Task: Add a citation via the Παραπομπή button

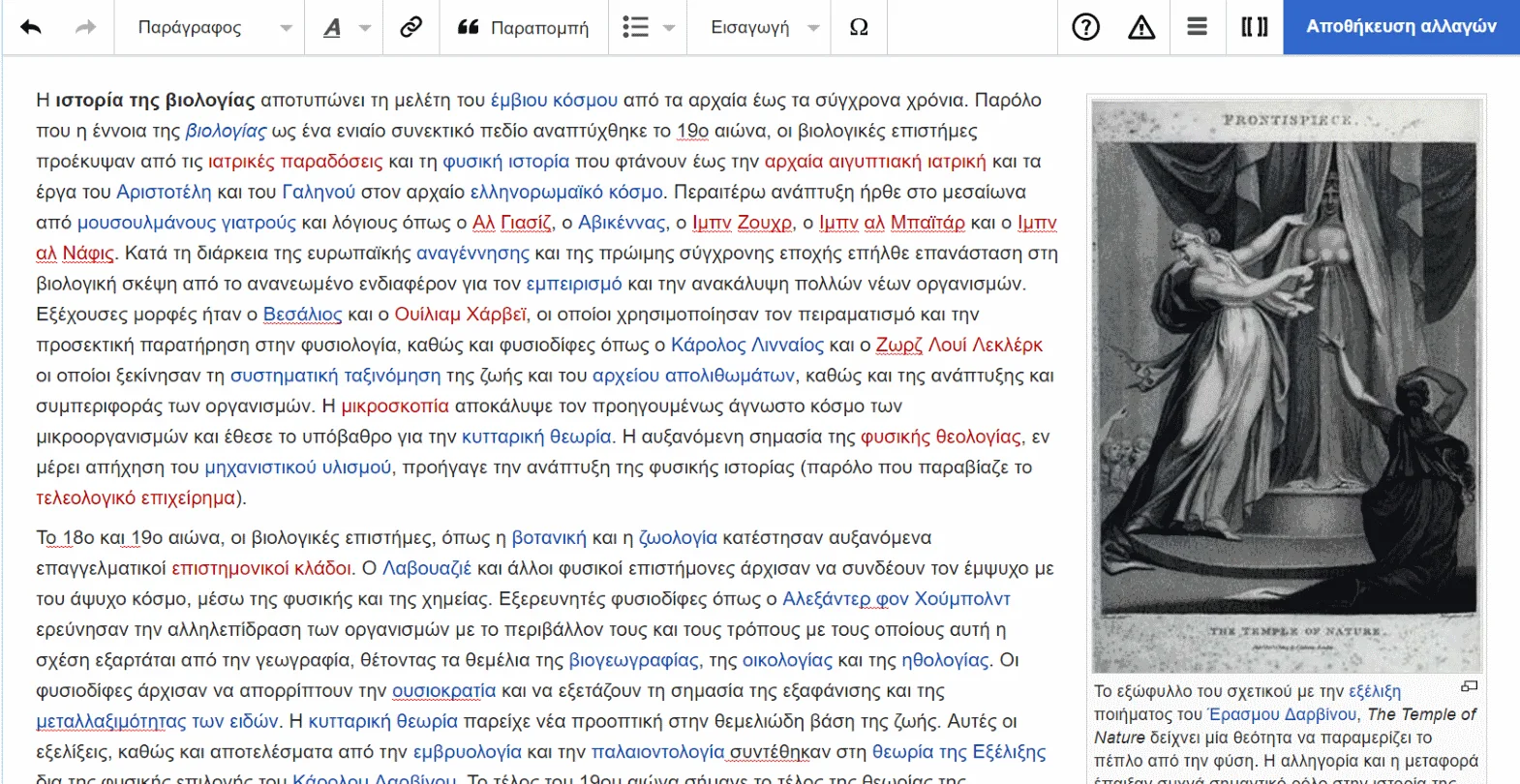Action: pyautogui.click(x=524, y=27)
